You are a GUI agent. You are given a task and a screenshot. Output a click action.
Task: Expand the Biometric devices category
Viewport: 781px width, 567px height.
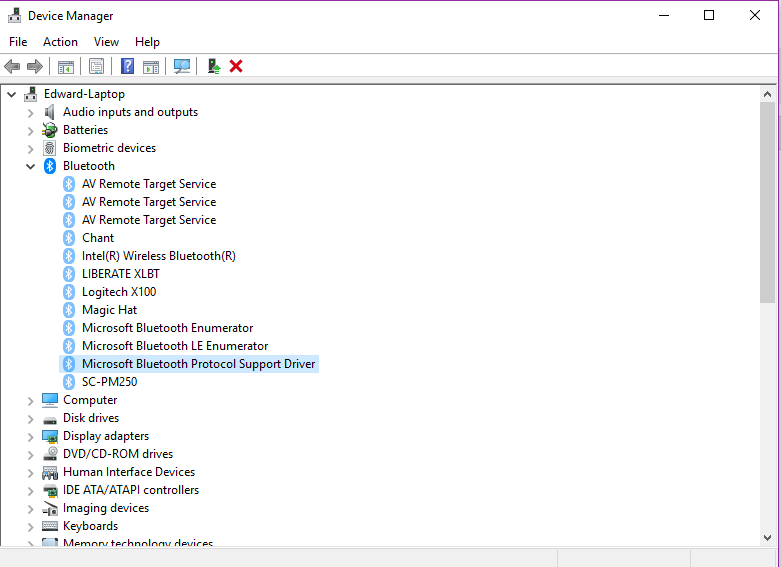pyautogui.click(x=31, y=149)
